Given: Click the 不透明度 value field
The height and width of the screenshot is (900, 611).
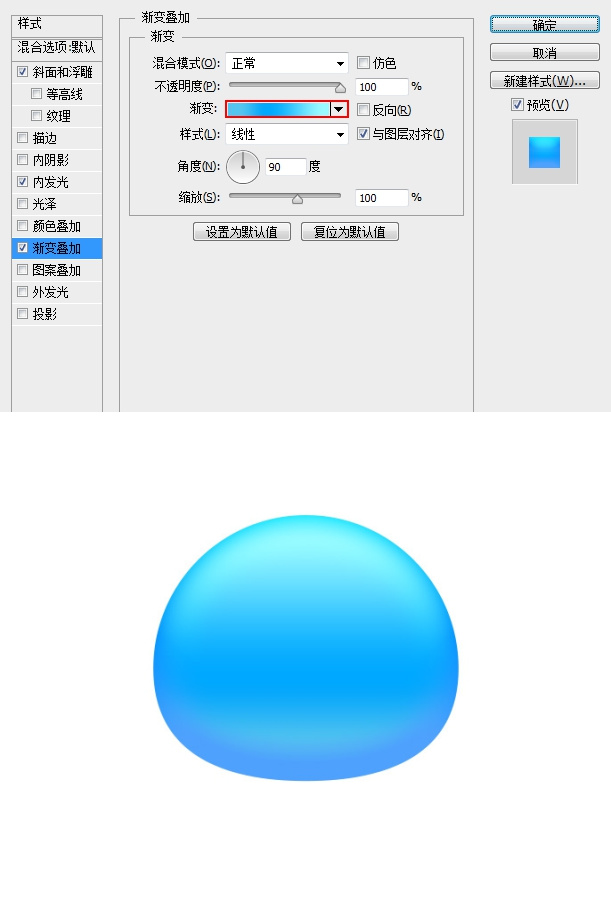Looking at the screenshot, I should [x=381, y=87].
